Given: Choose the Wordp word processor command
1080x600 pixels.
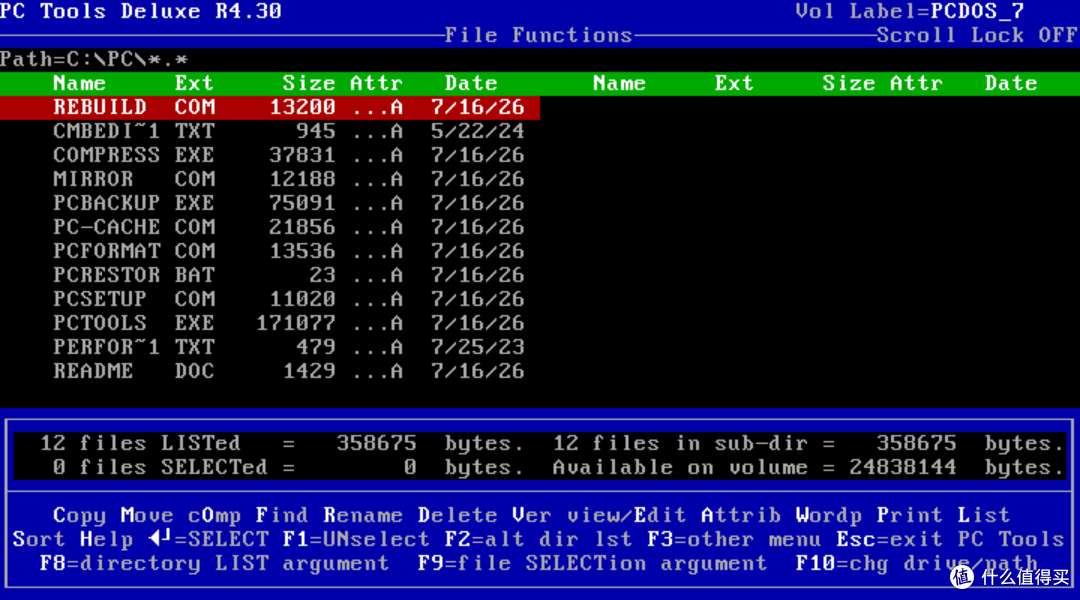Looking at the screenshot, I should click(x=829, y=515).
